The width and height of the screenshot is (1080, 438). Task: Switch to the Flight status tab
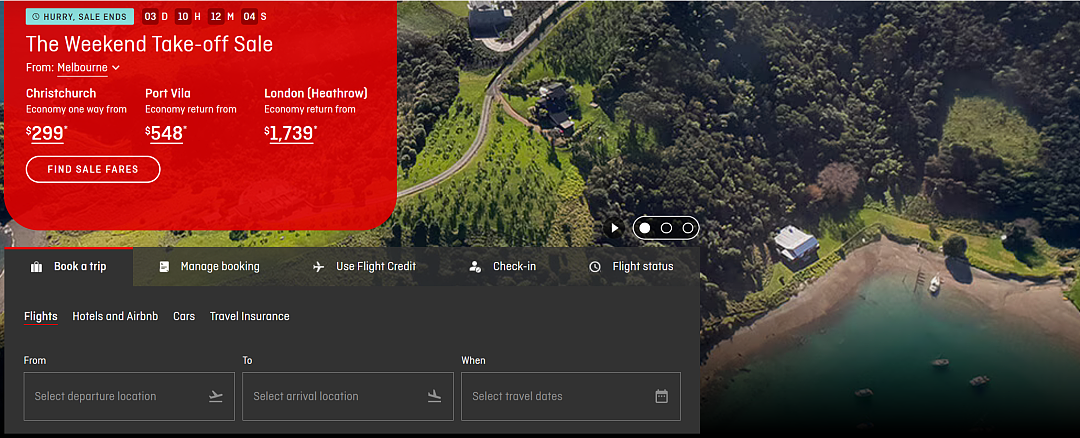pos(631,267)
